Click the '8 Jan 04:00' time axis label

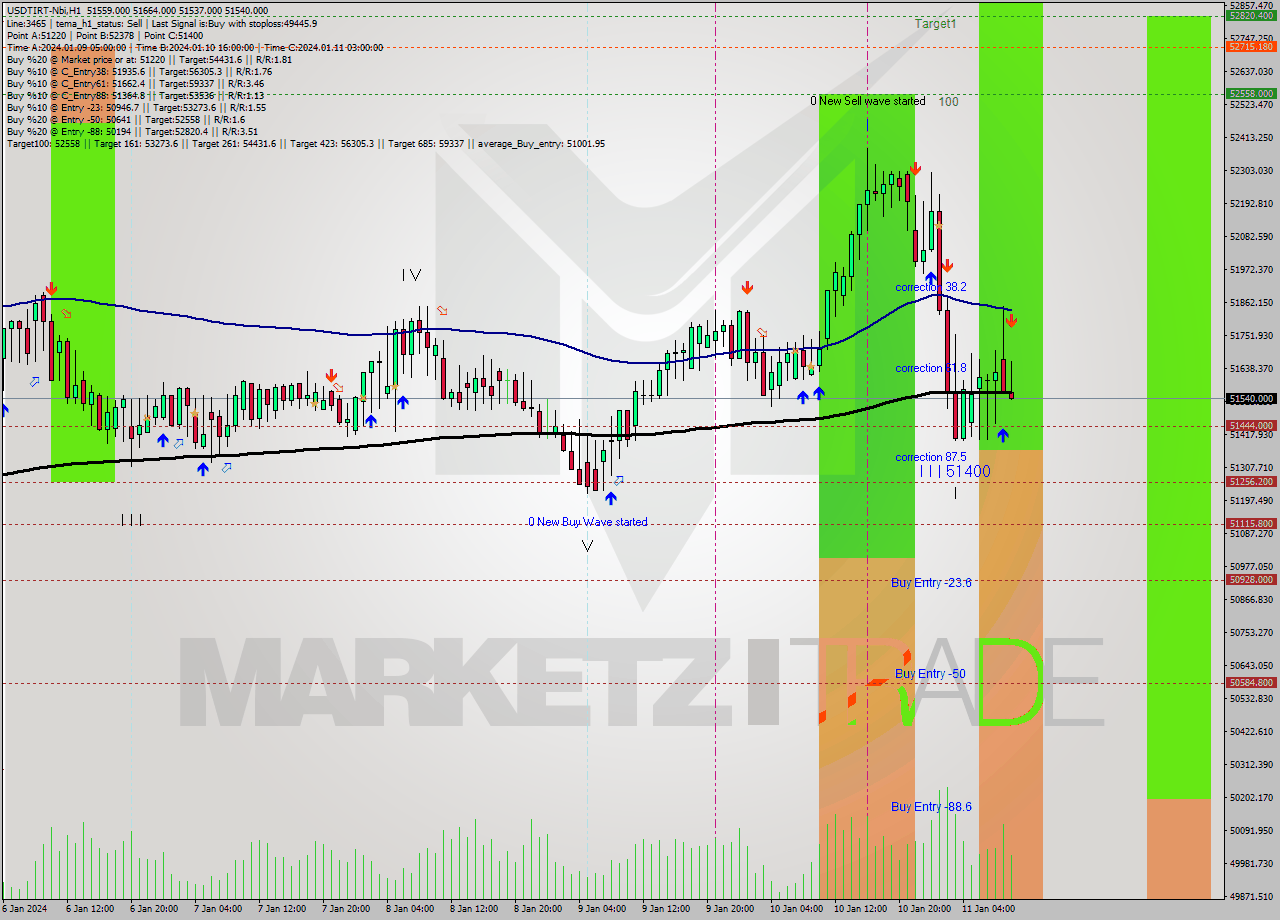(x=412, y=909)
